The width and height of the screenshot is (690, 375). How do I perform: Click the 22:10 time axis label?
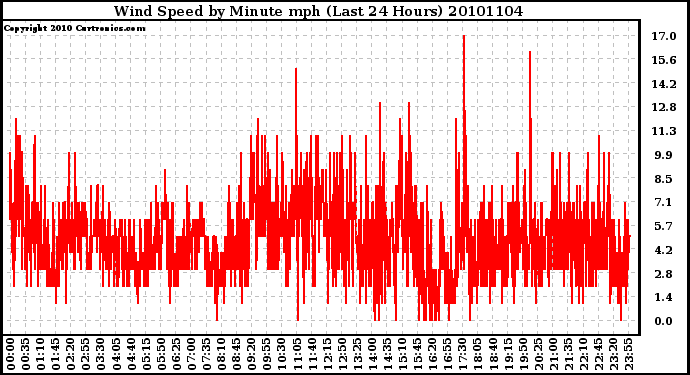click(584, 355)
